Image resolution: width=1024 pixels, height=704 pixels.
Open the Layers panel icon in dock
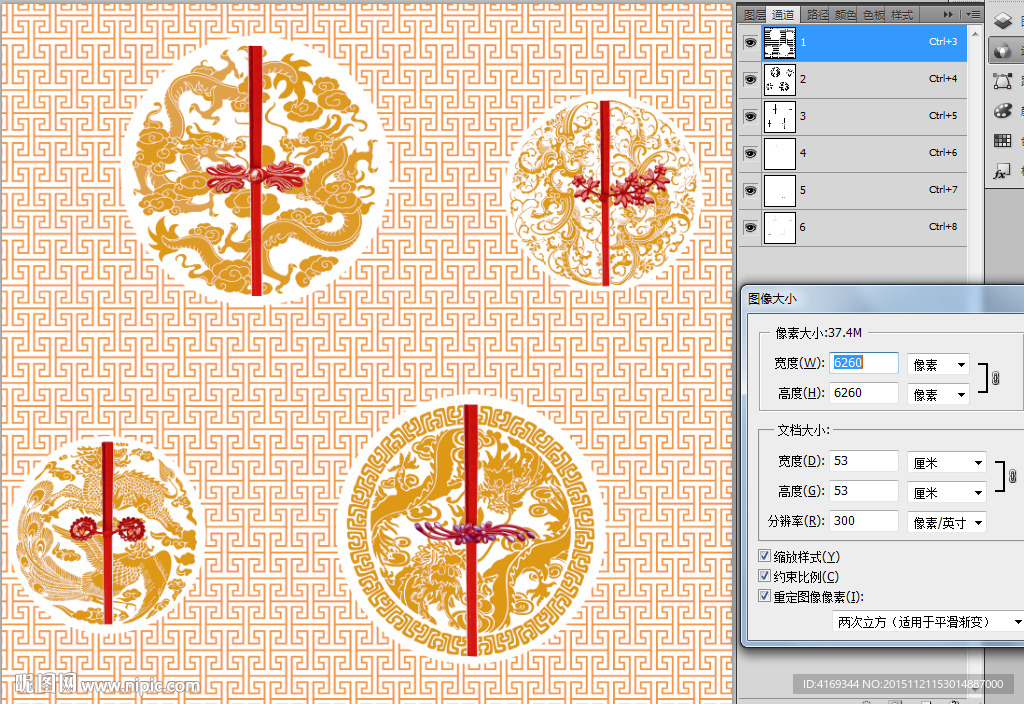(x=1003, y=19)
